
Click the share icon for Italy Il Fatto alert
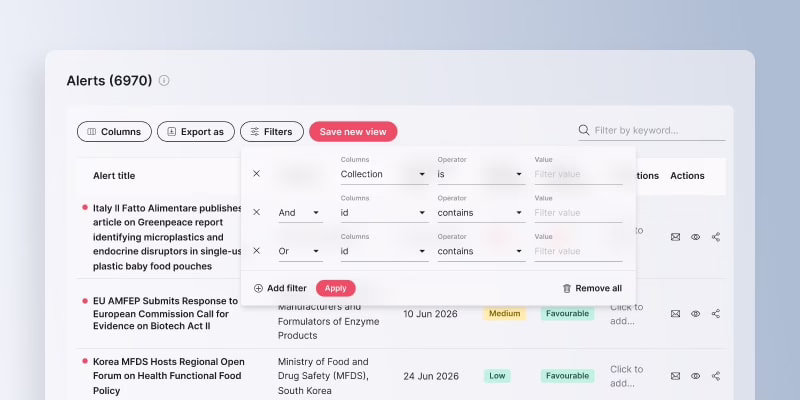pyautogui.click(x=716, y=237)
